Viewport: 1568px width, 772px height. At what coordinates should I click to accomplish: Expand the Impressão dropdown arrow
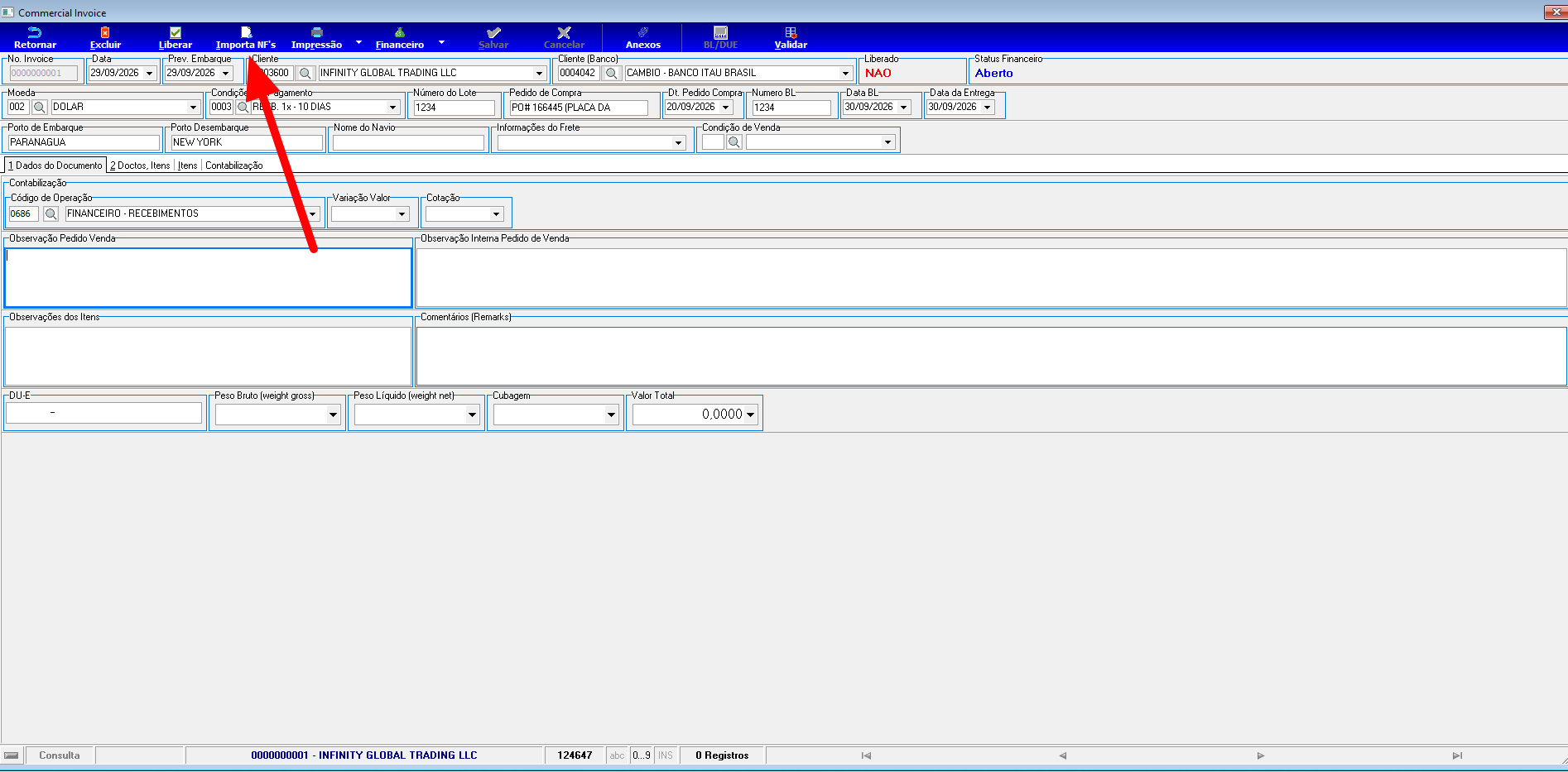(358, 41)
